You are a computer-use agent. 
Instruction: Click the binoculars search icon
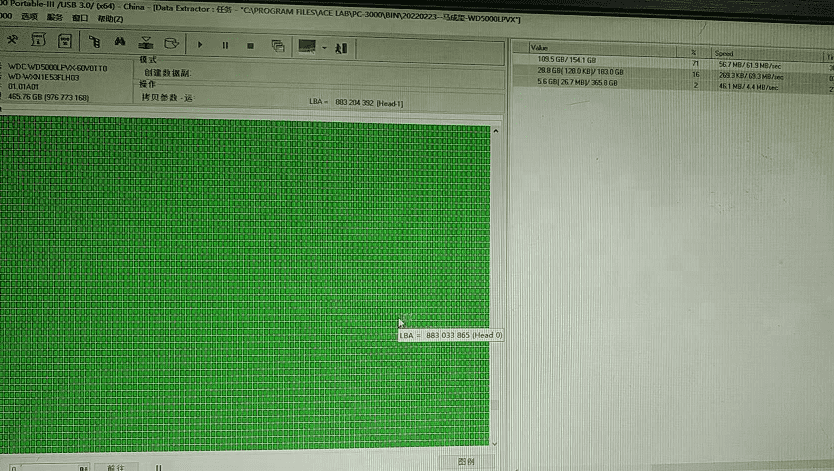click(x=120, y=43)
